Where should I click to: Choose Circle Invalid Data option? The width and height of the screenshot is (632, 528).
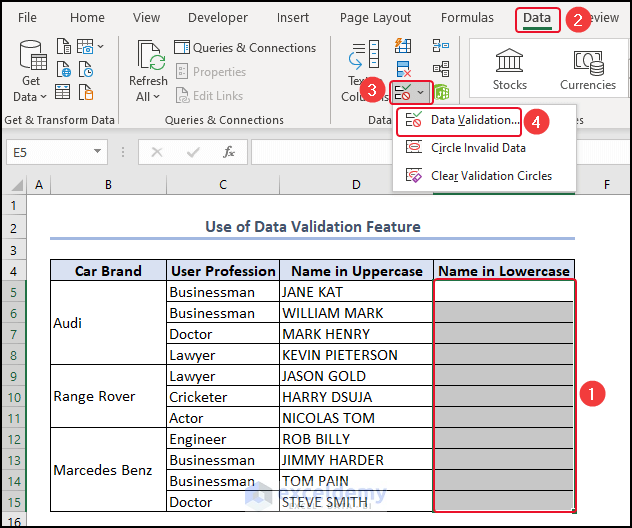[x=477, y=148]
